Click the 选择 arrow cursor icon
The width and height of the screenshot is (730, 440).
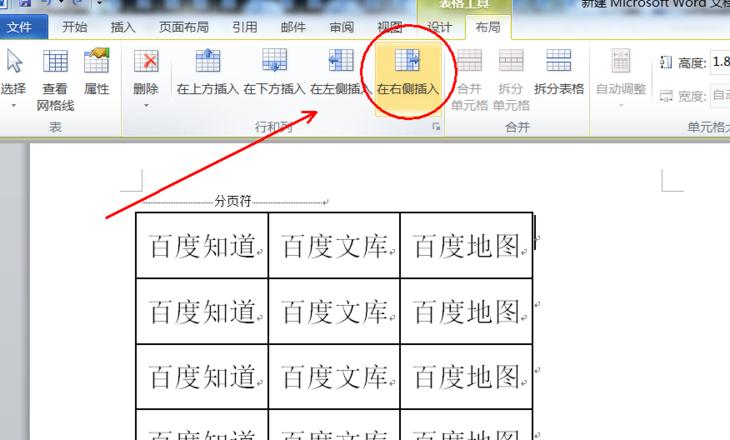click(x=14, y=61)
